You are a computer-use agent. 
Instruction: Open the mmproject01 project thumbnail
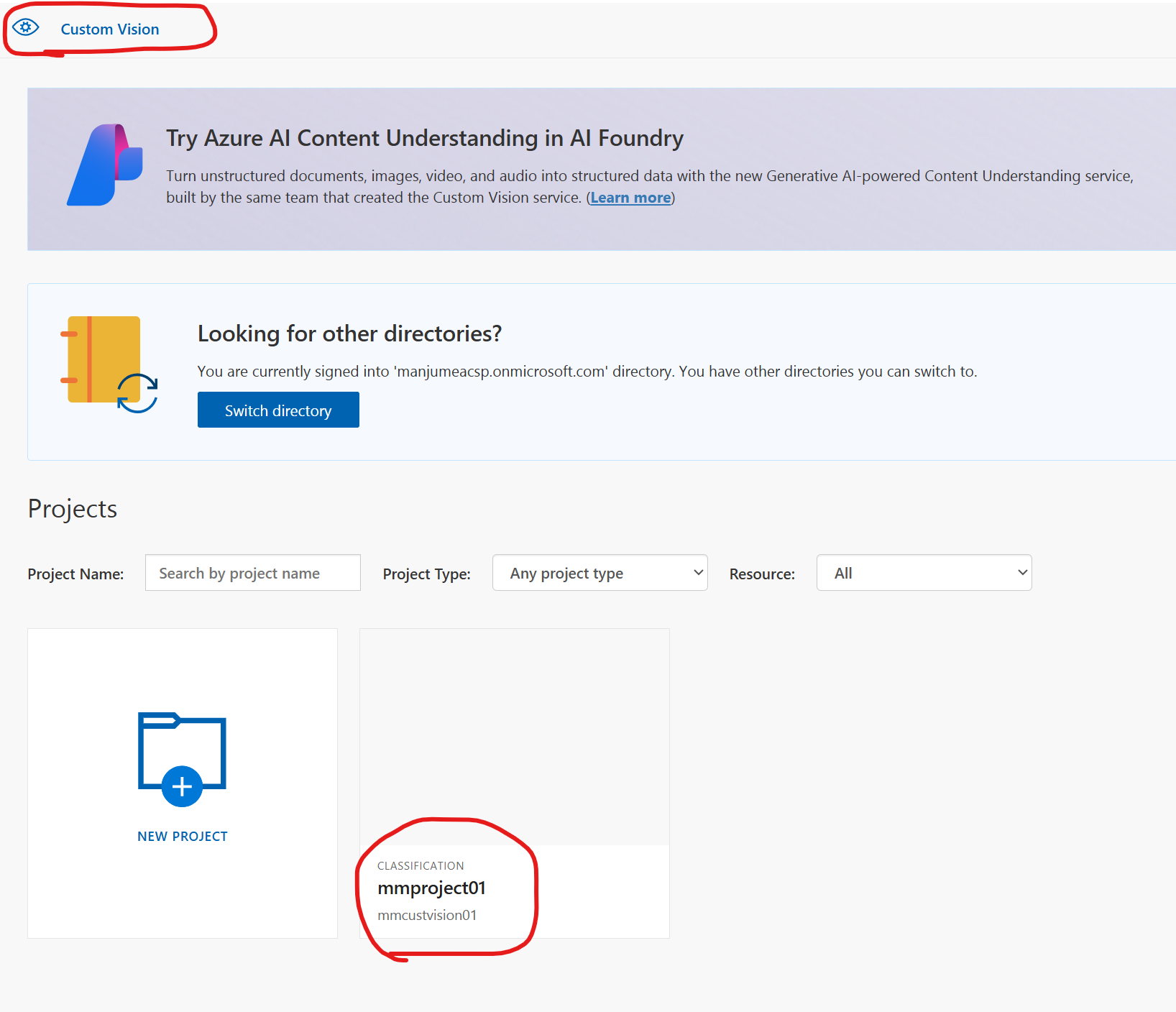[515, 737]
